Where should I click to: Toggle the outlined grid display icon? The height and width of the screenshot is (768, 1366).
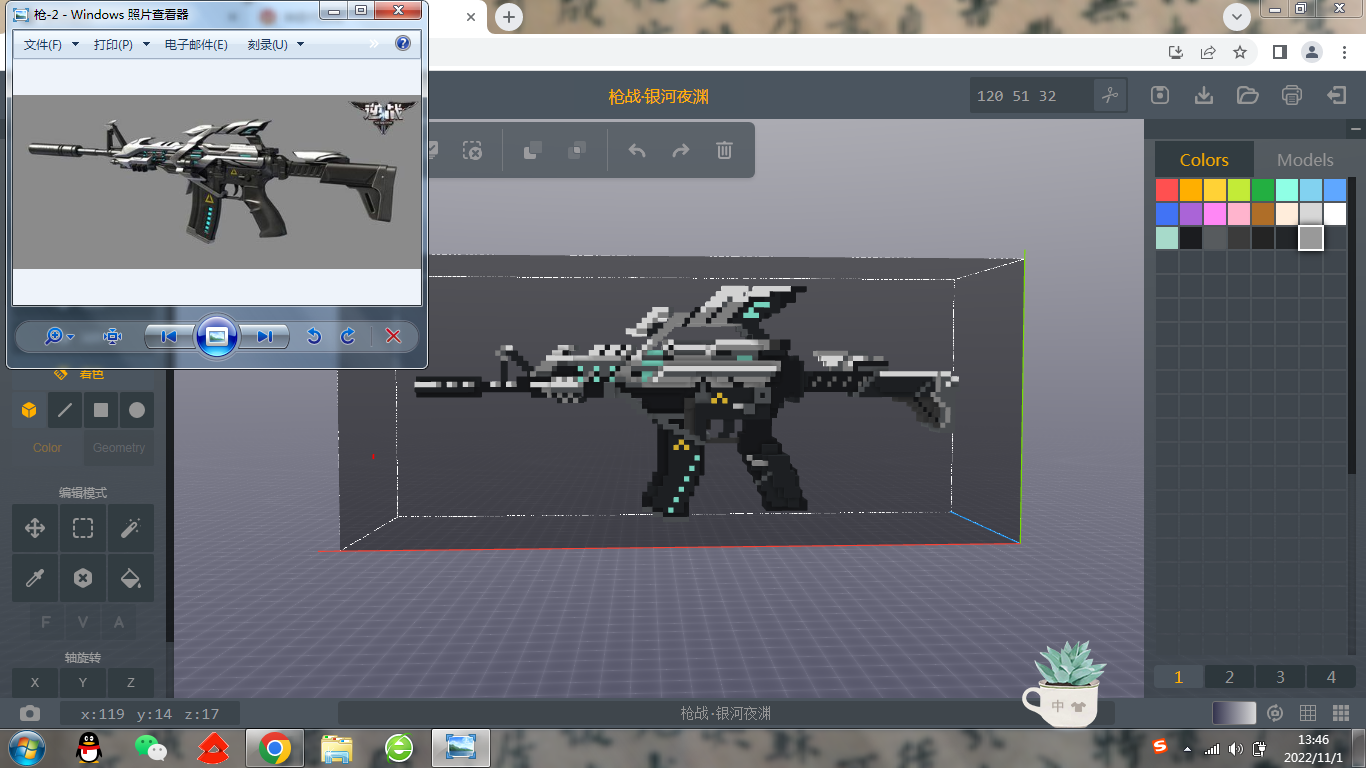[x=1308, y=713]
